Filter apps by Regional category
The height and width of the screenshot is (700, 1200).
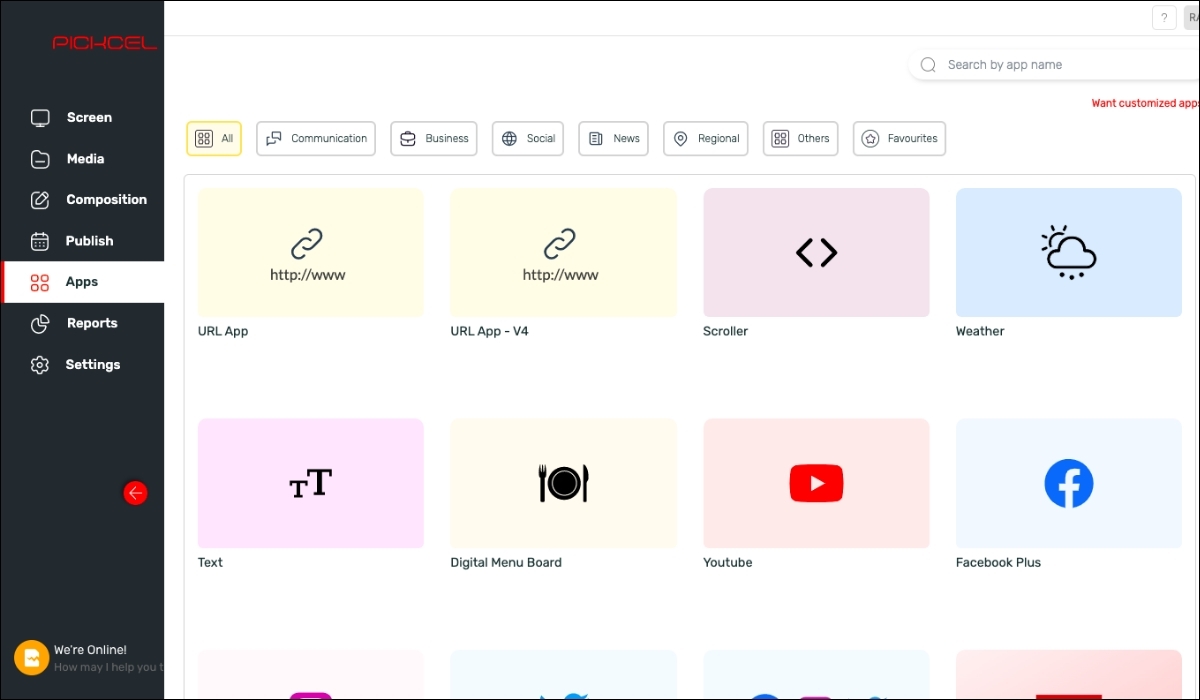(706, 139)
